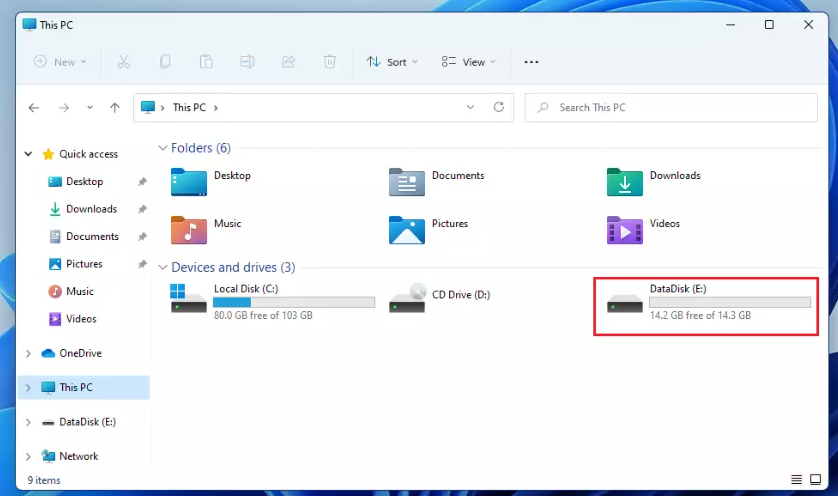
Task: Open recent locations dropdown arrow
Action: pos(90,108)
